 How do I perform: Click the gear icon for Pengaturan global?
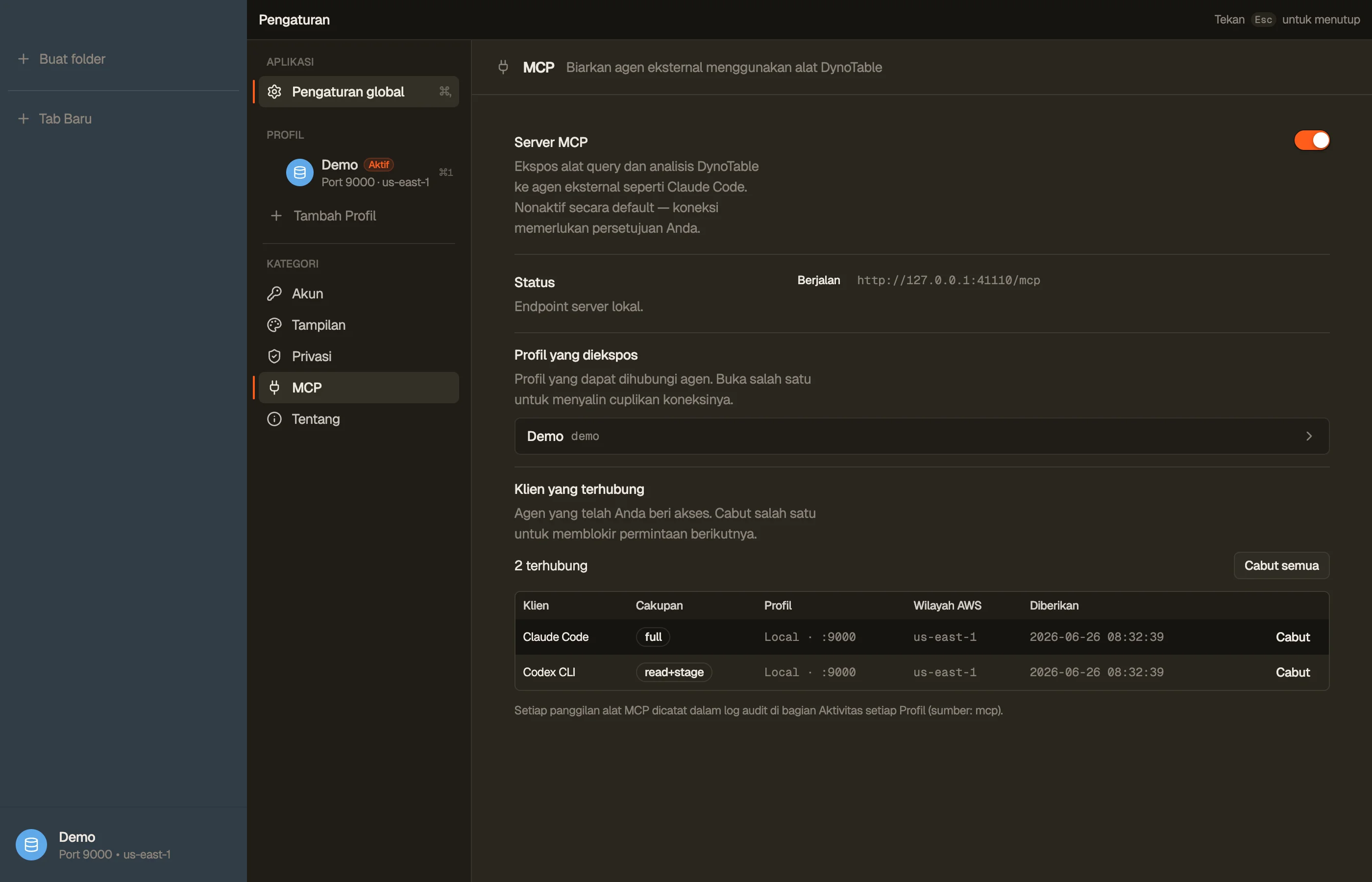[274, 92]
